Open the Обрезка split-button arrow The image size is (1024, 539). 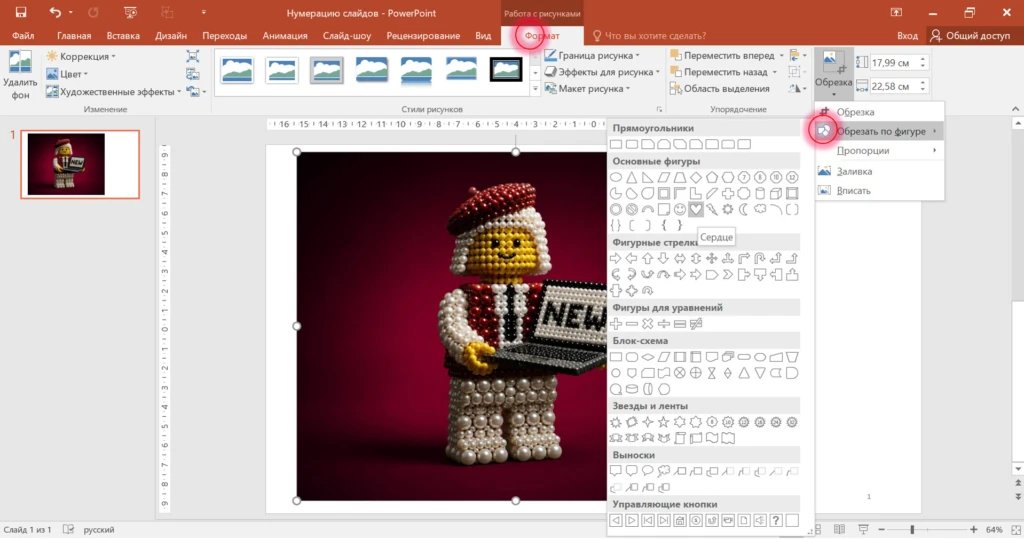tap(833, 95)
